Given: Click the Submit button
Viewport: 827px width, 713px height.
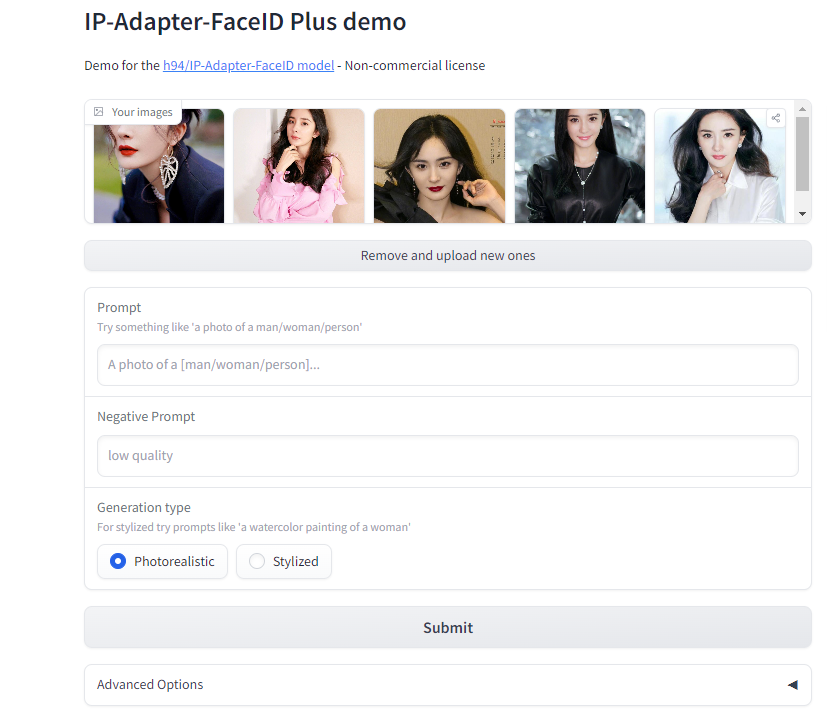Looking at the screenshot, I should click(x=448, y=628).
